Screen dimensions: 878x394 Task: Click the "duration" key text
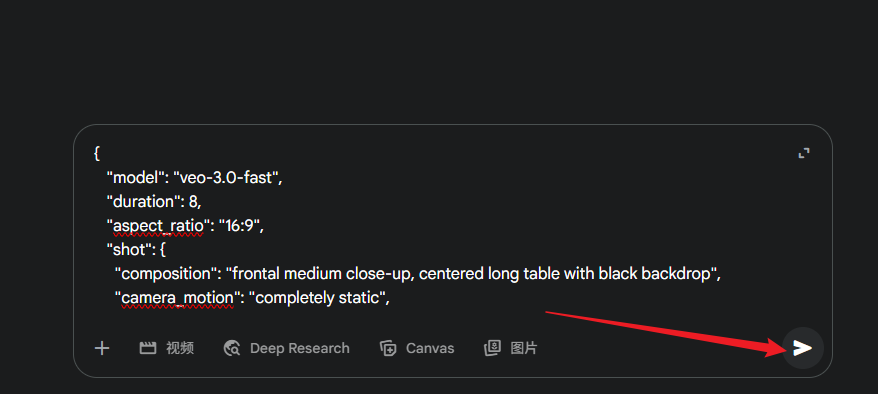coord(143,201)
